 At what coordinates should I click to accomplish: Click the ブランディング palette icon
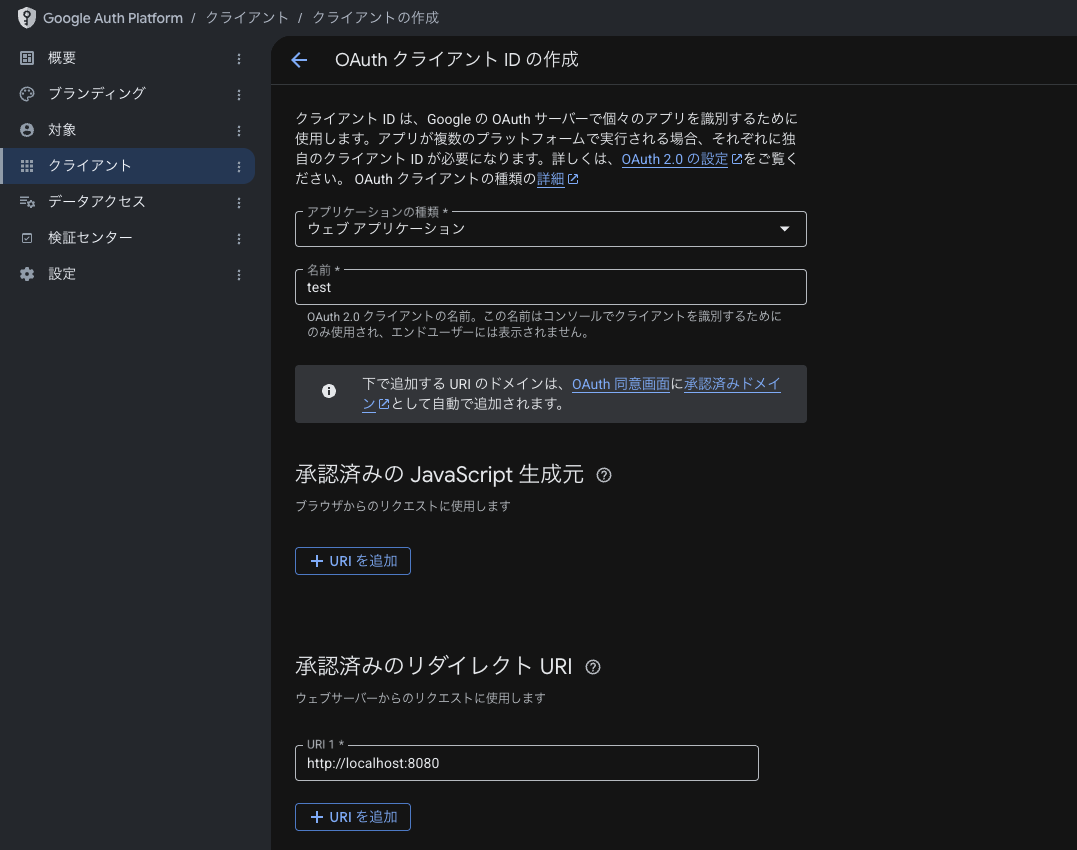pos(27,94)
